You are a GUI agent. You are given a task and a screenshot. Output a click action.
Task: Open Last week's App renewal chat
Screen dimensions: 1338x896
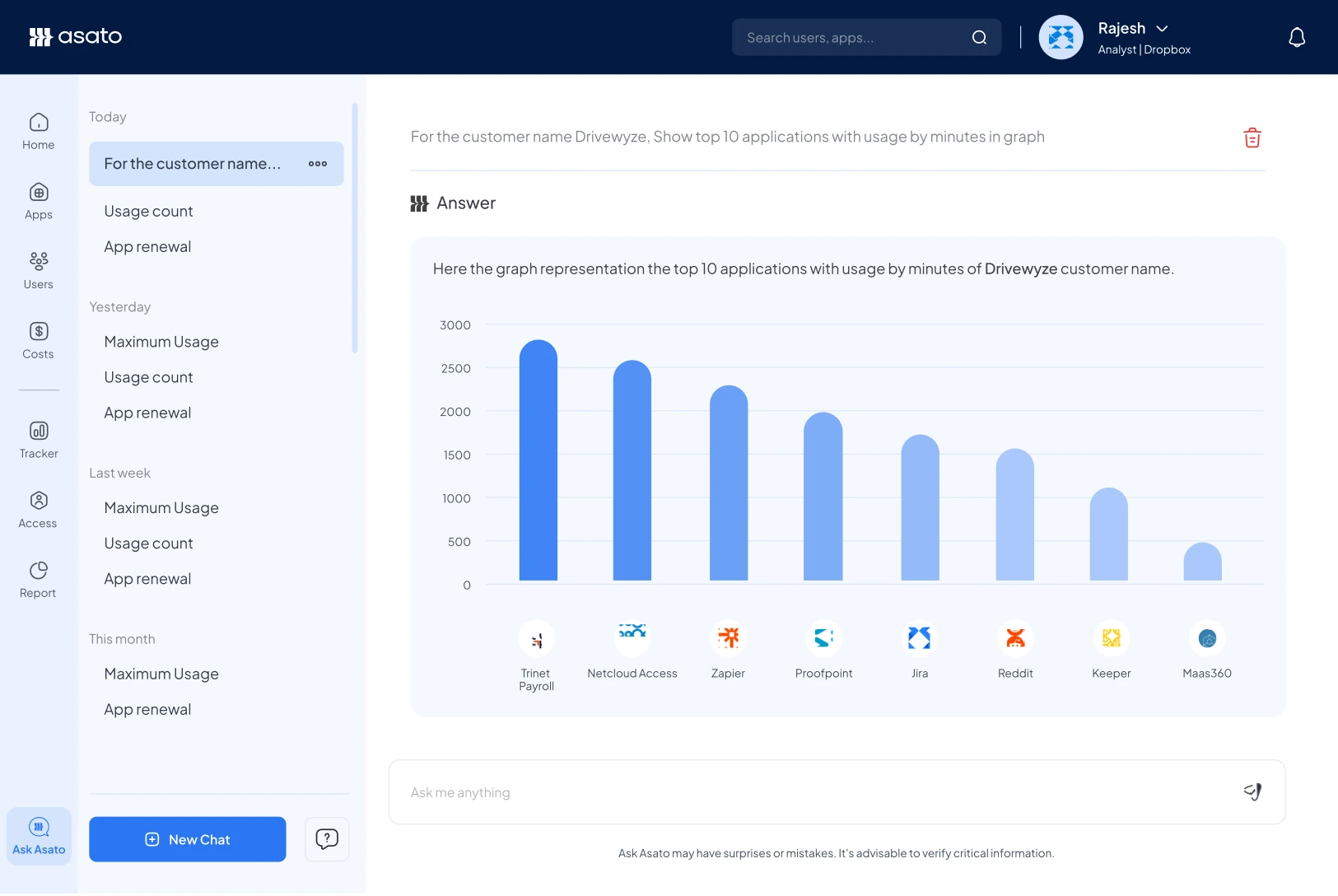pos(147,579)
